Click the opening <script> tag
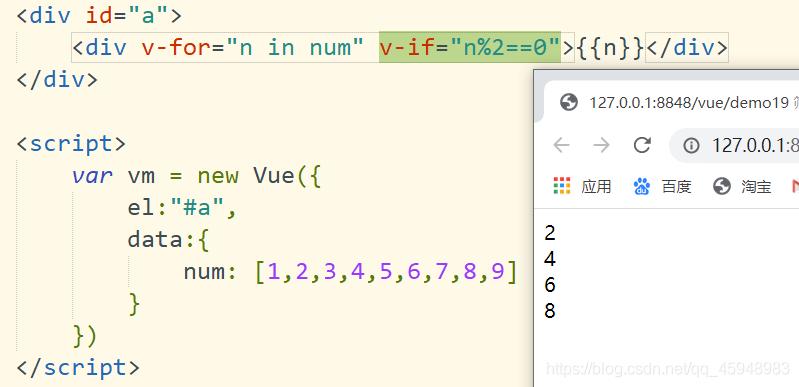The height and width of the screenshot is (387, 799). [71, 143]
